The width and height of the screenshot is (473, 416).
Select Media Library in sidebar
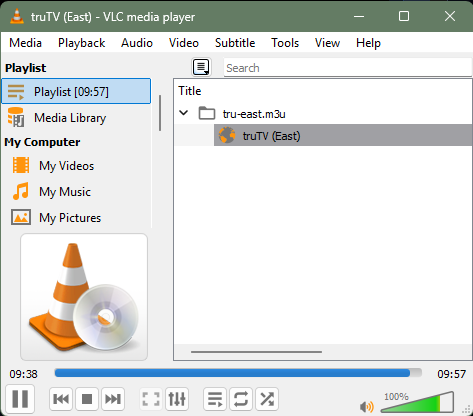click(x=76, y=118)
